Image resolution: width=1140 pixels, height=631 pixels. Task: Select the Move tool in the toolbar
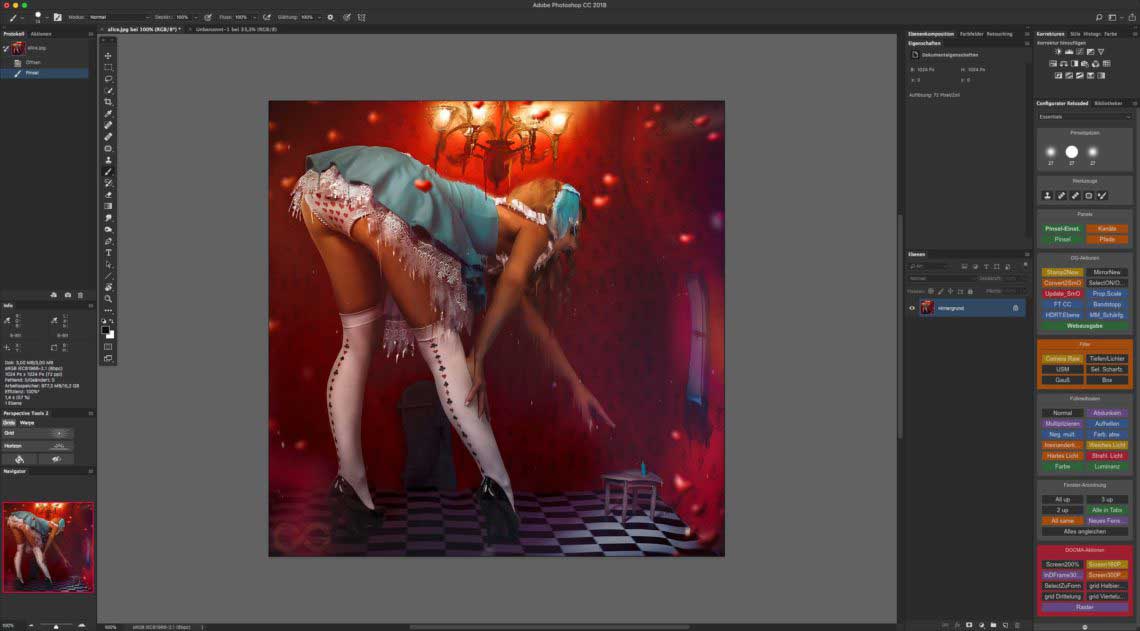108,56
